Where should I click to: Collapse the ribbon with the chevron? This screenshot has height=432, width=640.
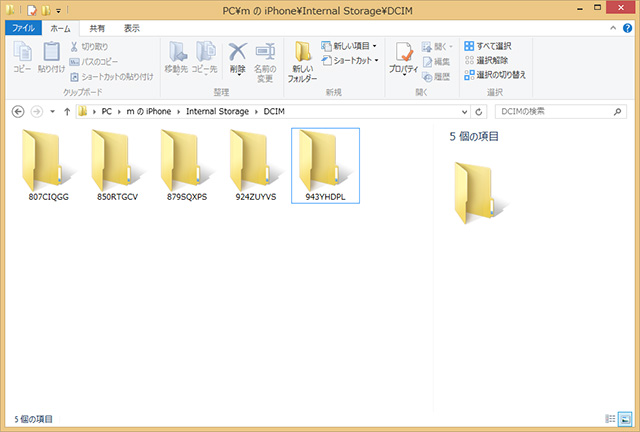point(613,28)
